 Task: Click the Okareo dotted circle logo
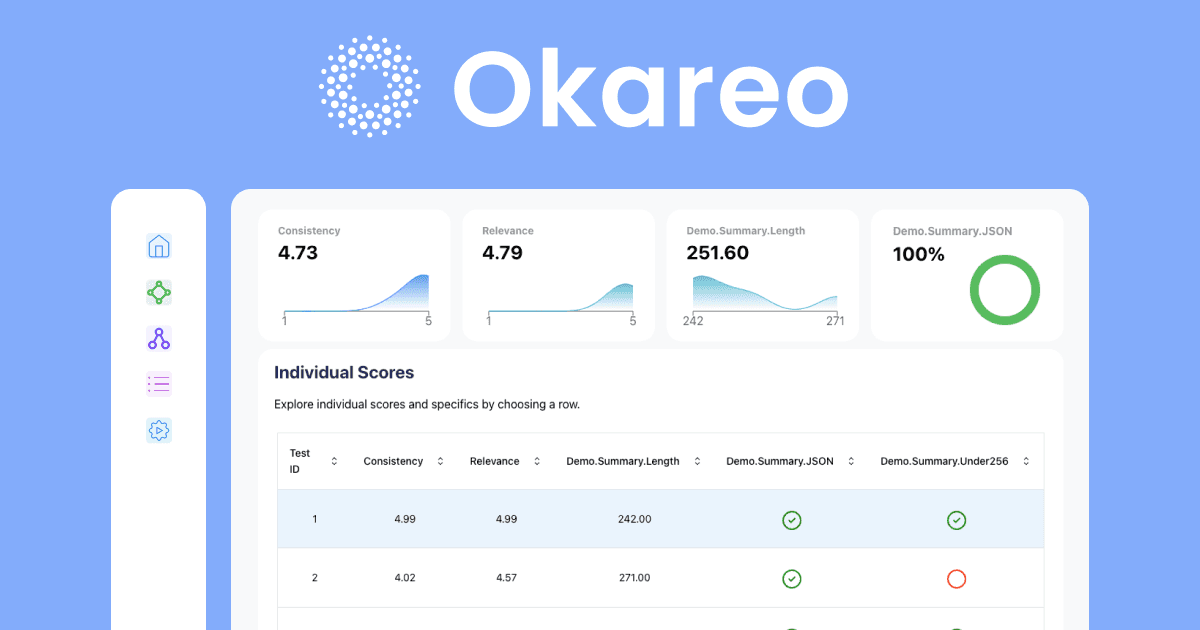(370, 86)
